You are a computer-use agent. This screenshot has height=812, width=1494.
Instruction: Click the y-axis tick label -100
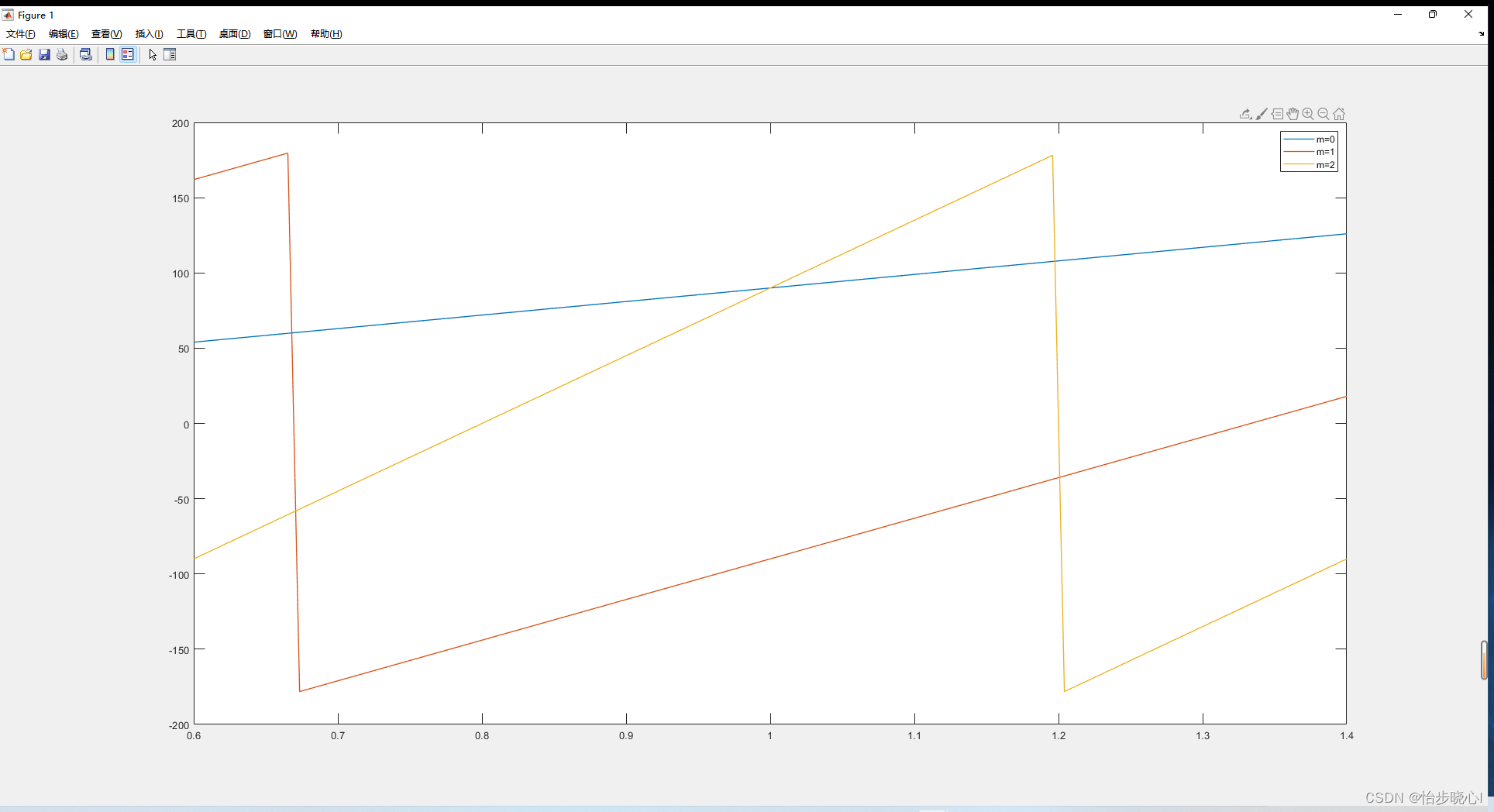(x=179, y=575)
